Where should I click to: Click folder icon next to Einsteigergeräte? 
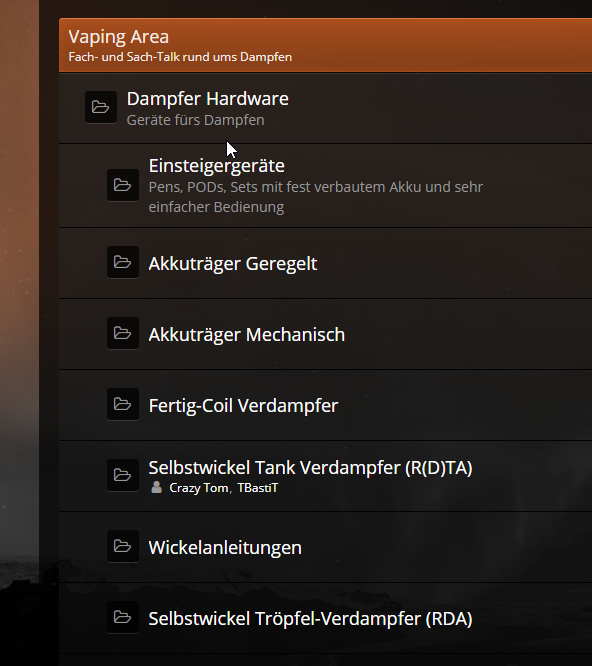123,185
